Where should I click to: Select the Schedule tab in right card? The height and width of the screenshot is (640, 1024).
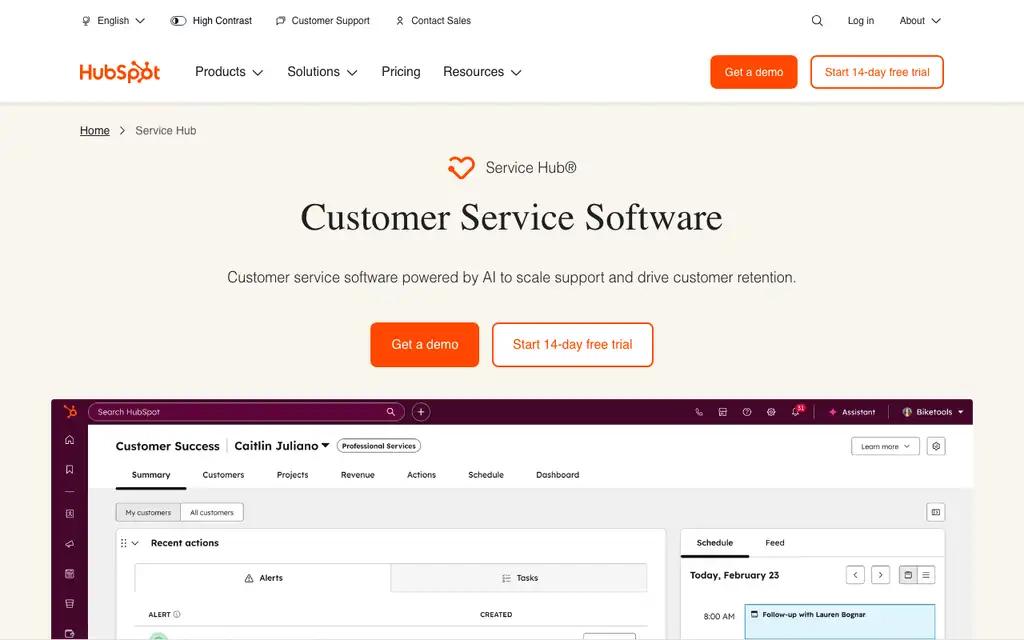tap(714, 543)
